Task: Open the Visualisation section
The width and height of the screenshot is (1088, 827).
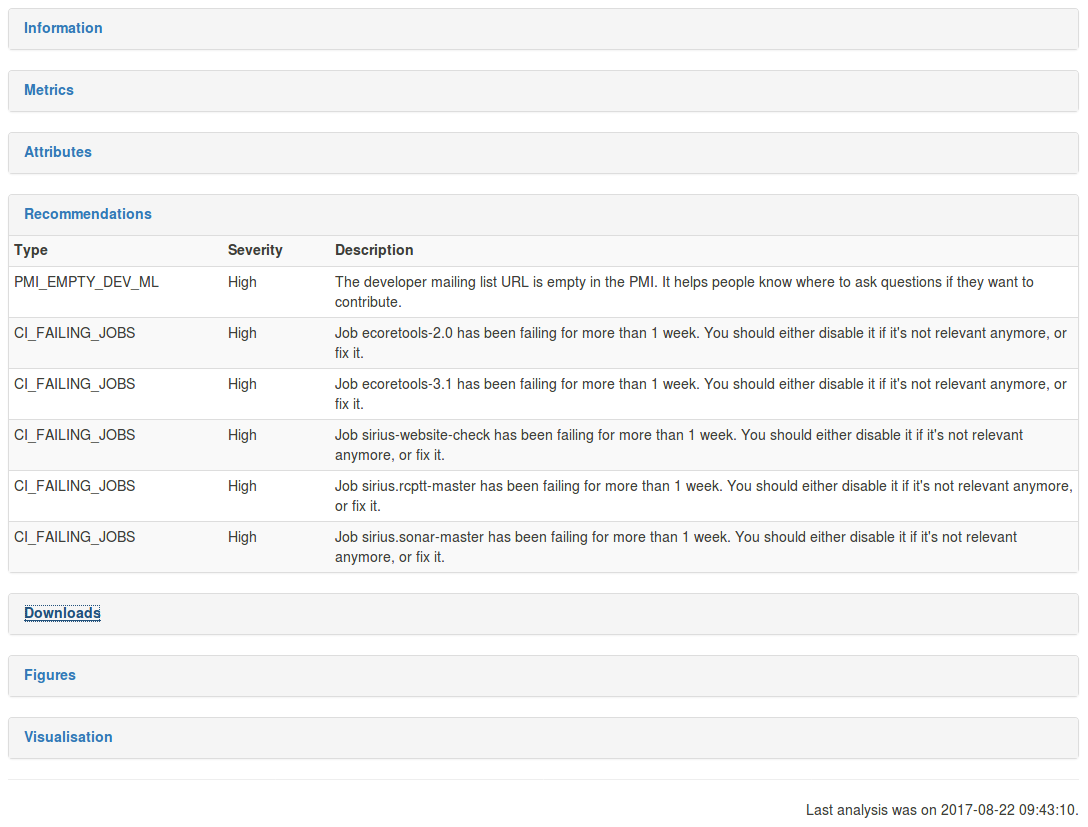Action: [68, 737]
